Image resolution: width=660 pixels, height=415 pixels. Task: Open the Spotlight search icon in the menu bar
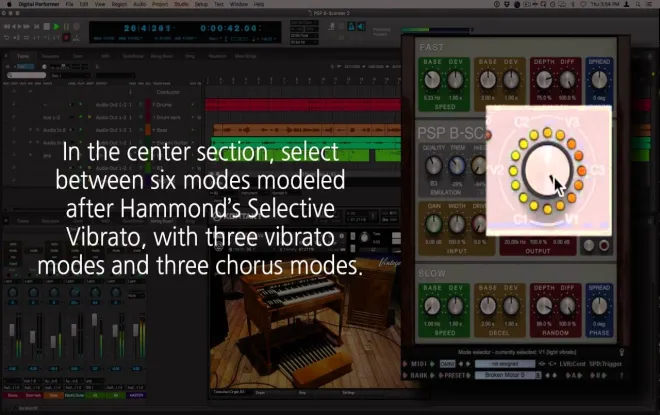click(x=638, y=4)
